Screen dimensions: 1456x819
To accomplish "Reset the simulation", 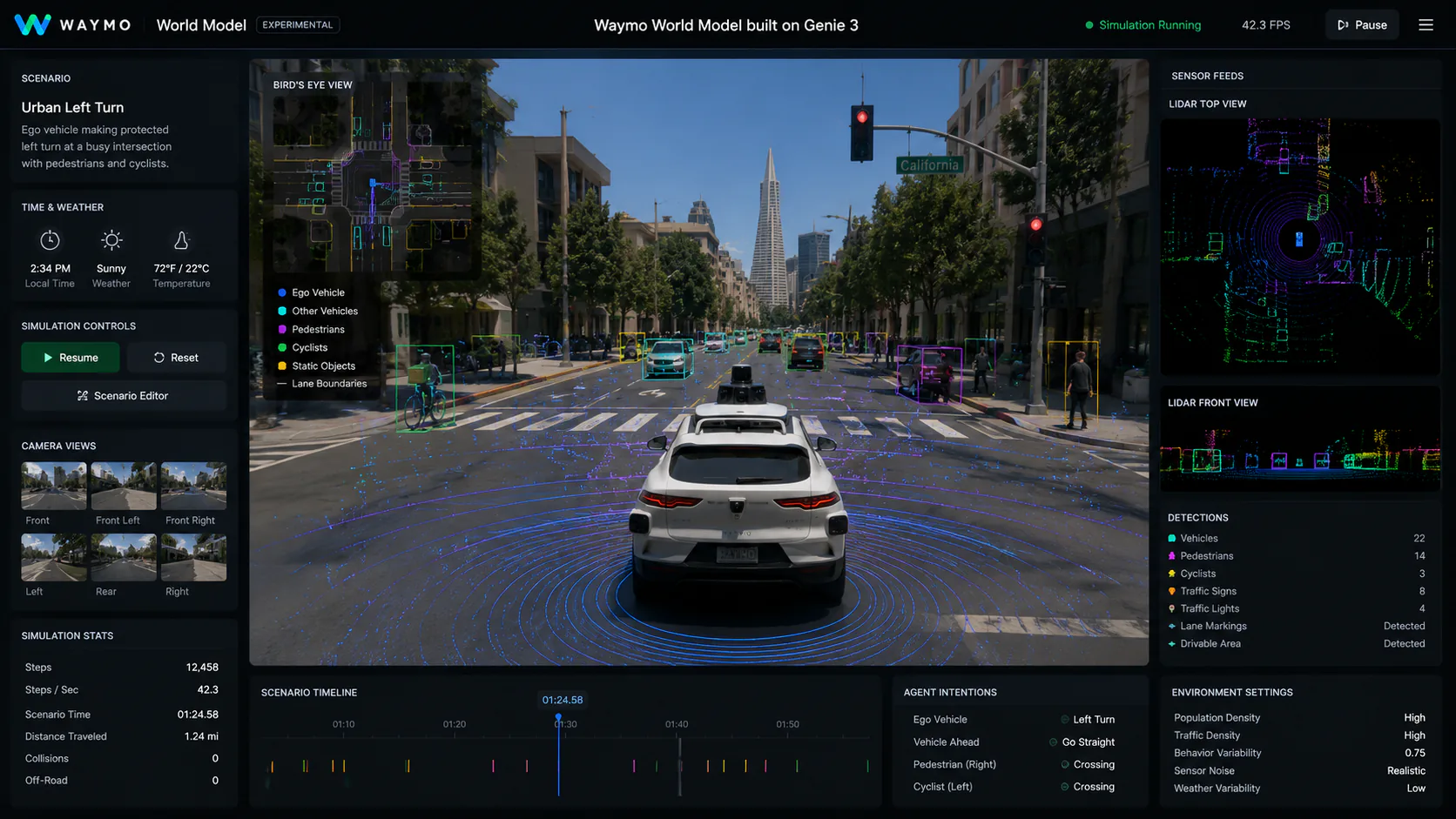I will tap(176, 358).
